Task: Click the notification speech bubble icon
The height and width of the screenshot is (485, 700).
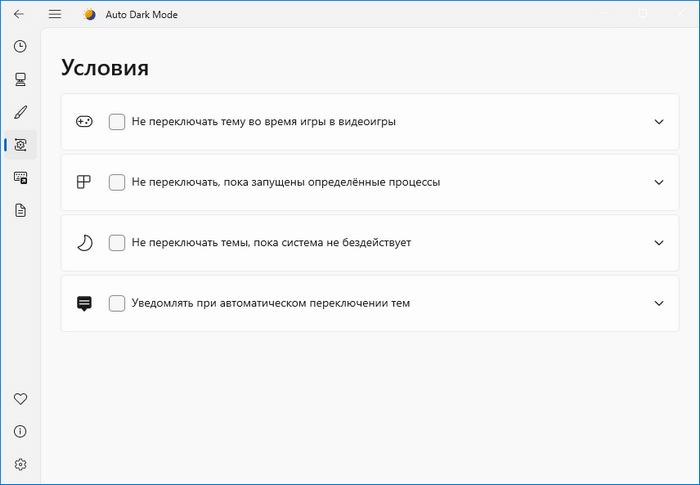Action: click(x=84, y=303)
